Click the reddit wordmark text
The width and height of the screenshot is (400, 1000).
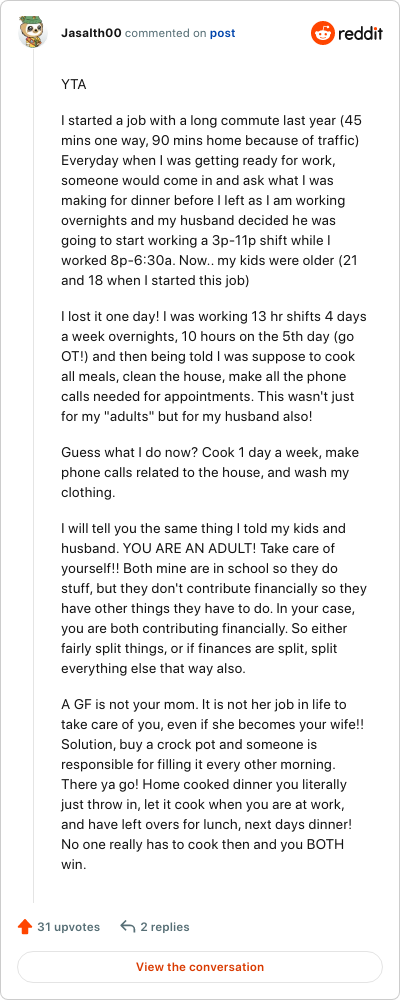(x=361, y=33)
